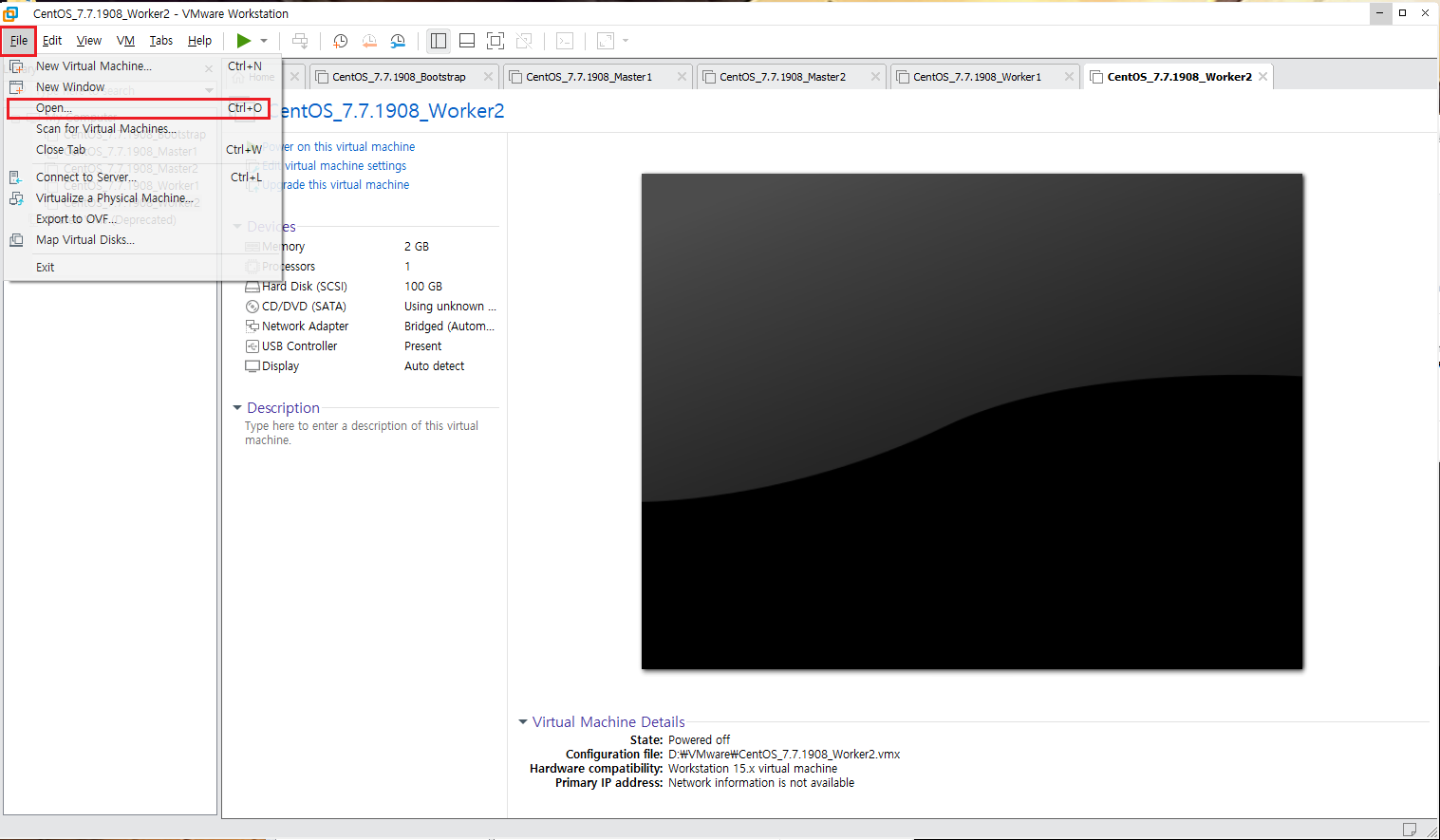The image size is (1440, 840).
Task: Close the CentOS_7.7.1908_Master1 tab
Action: pos(682,77)
